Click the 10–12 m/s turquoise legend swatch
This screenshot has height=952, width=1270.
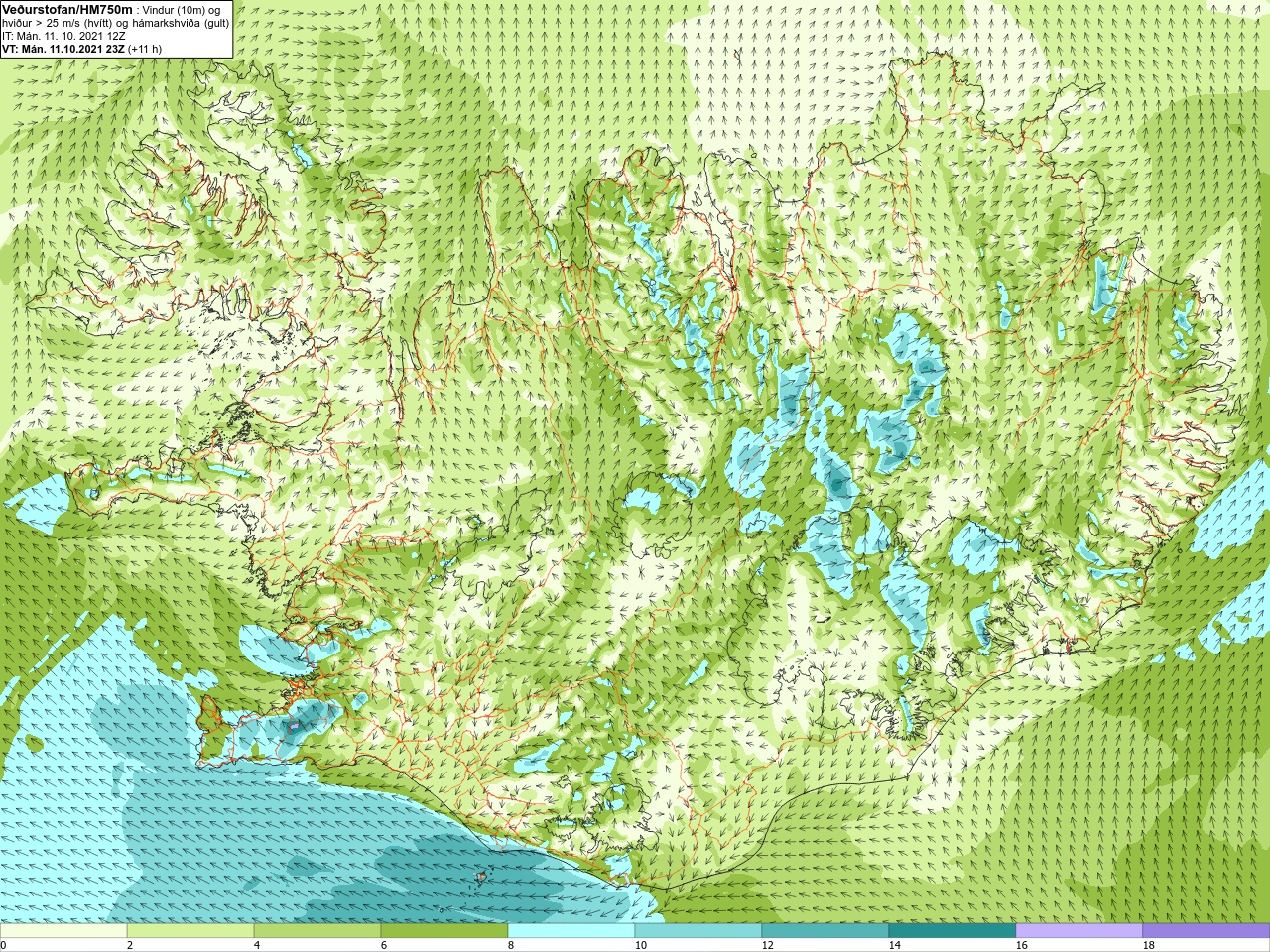tap(698, 931)
